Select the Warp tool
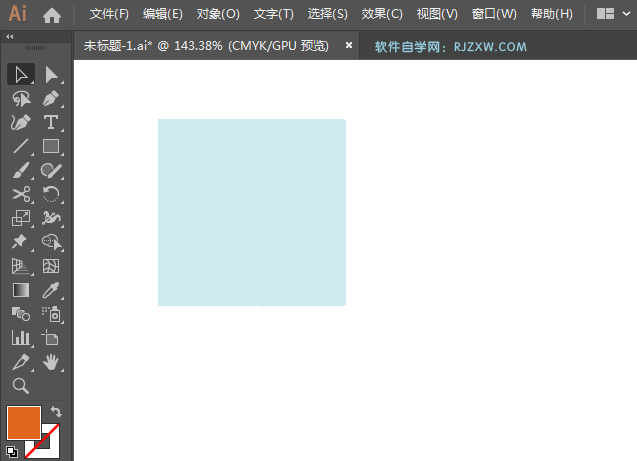Viewport: 637px width, 461px height. click(51, 218)
